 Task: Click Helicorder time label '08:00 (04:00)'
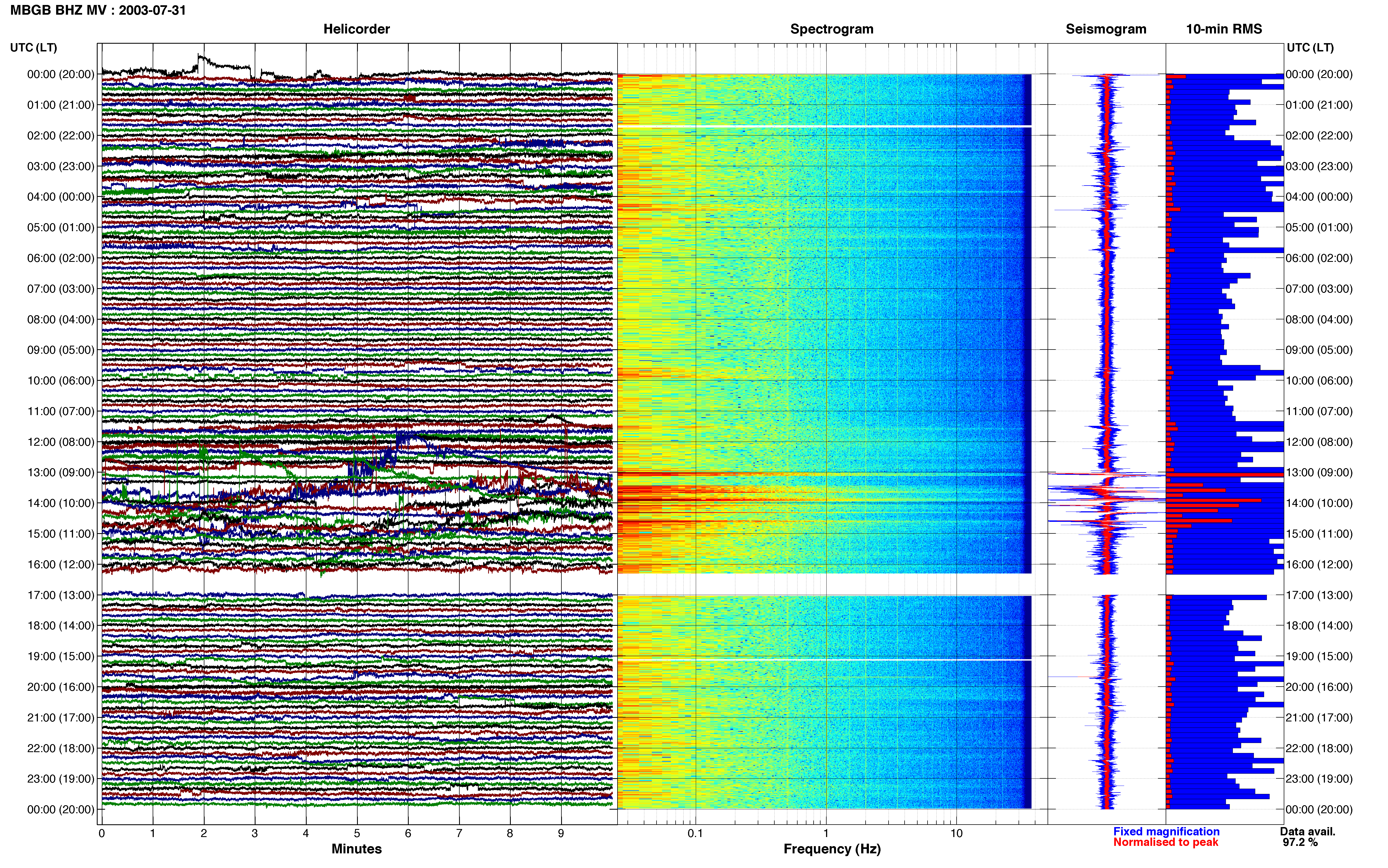[x=61, y=319]
